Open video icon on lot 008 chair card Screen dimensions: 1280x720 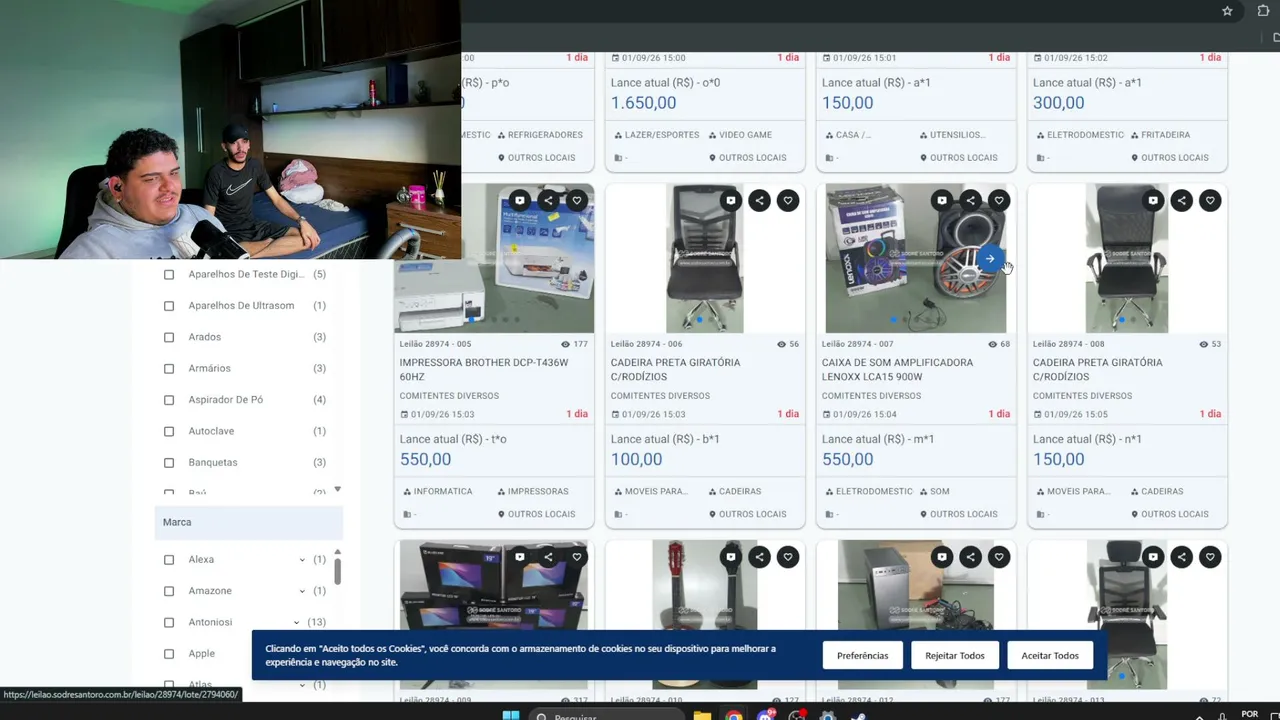click(x=1153, y=201)
